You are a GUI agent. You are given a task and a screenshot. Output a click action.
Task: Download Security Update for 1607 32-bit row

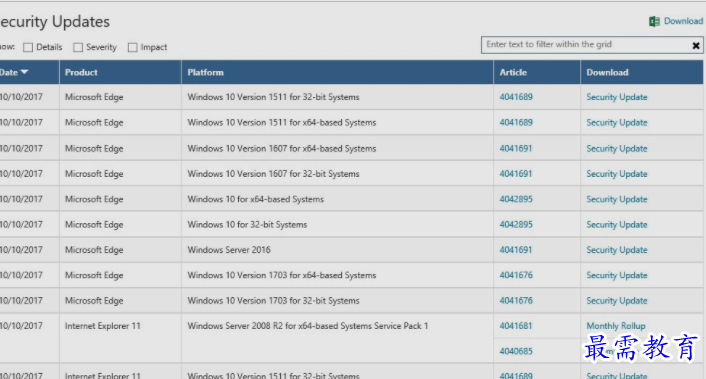tap(617, 174)
